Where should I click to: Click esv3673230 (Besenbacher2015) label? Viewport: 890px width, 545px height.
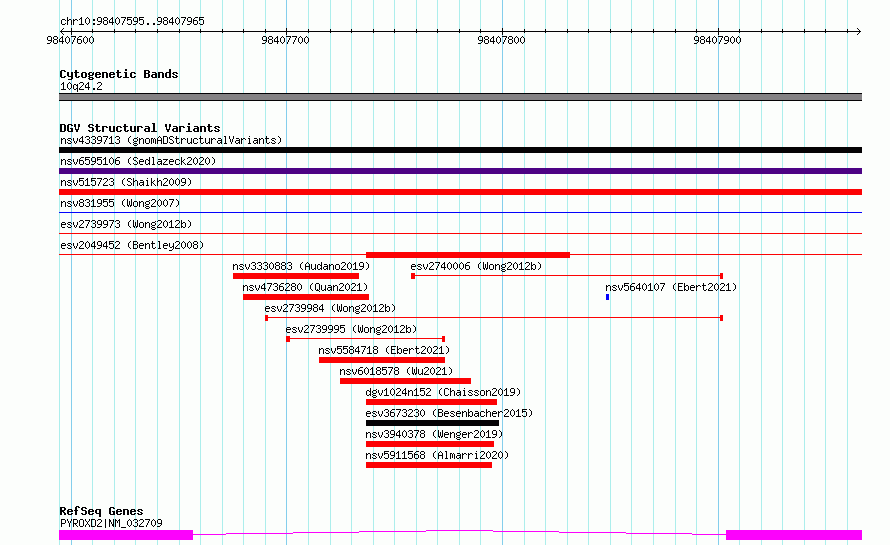[450, 413]
